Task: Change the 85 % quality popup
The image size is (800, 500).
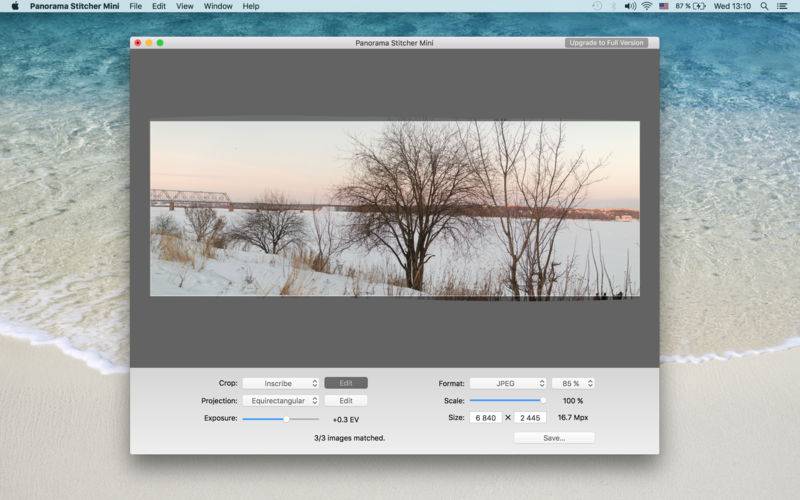Action: [573, 383]
